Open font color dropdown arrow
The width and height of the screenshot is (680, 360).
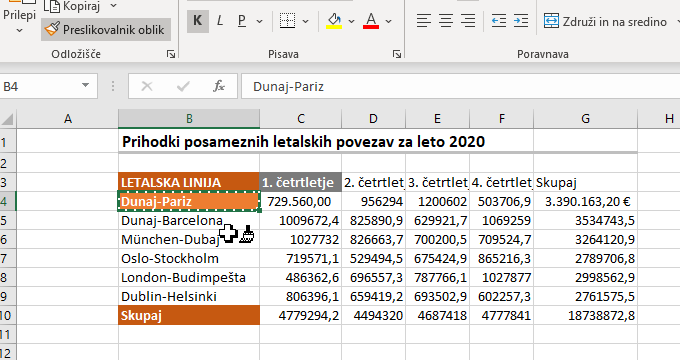[389, 21]
